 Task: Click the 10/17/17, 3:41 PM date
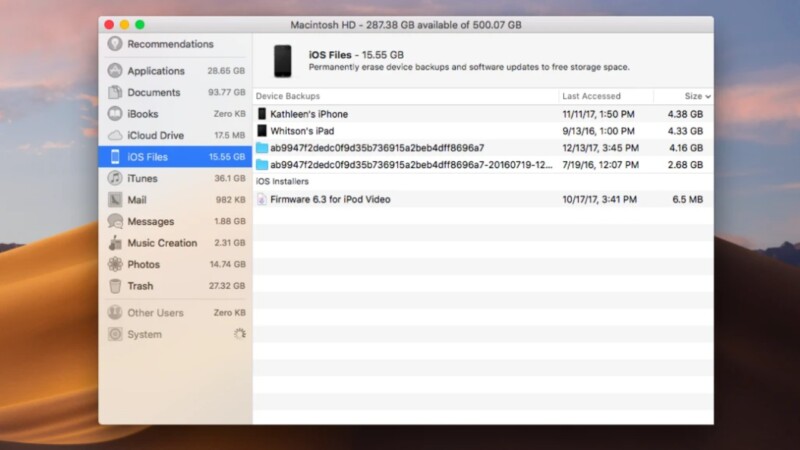pyautogui.click(x=599, y=199)
